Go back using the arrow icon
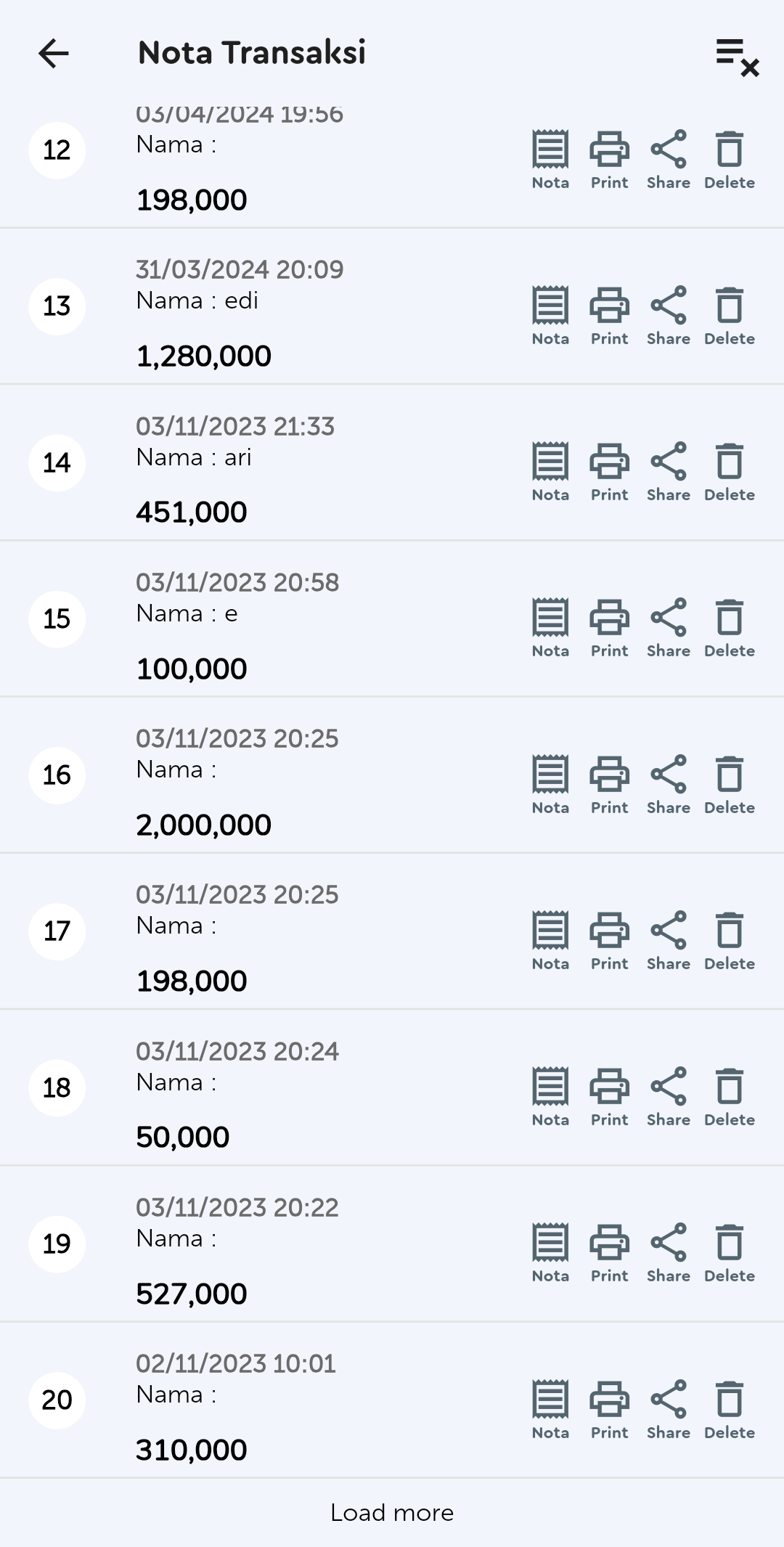 pyautogui.click(x=54, y=54)
